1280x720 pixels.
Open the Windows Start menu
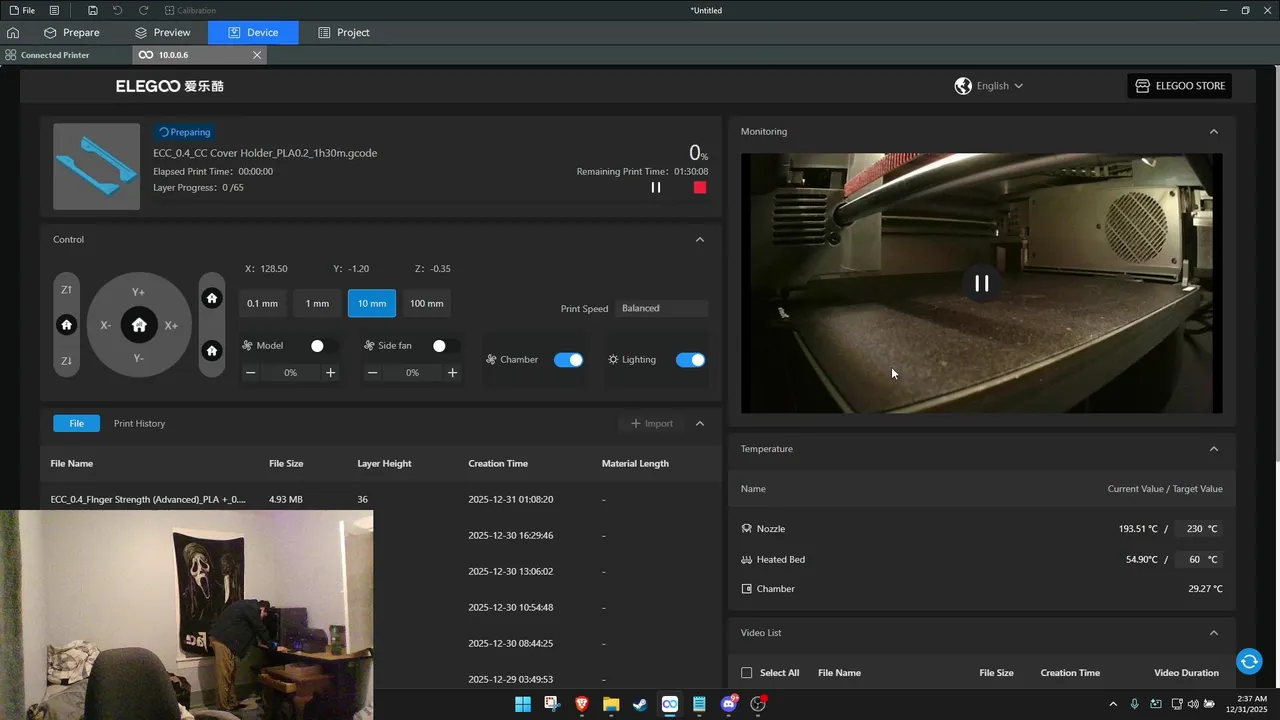[523, 704]
